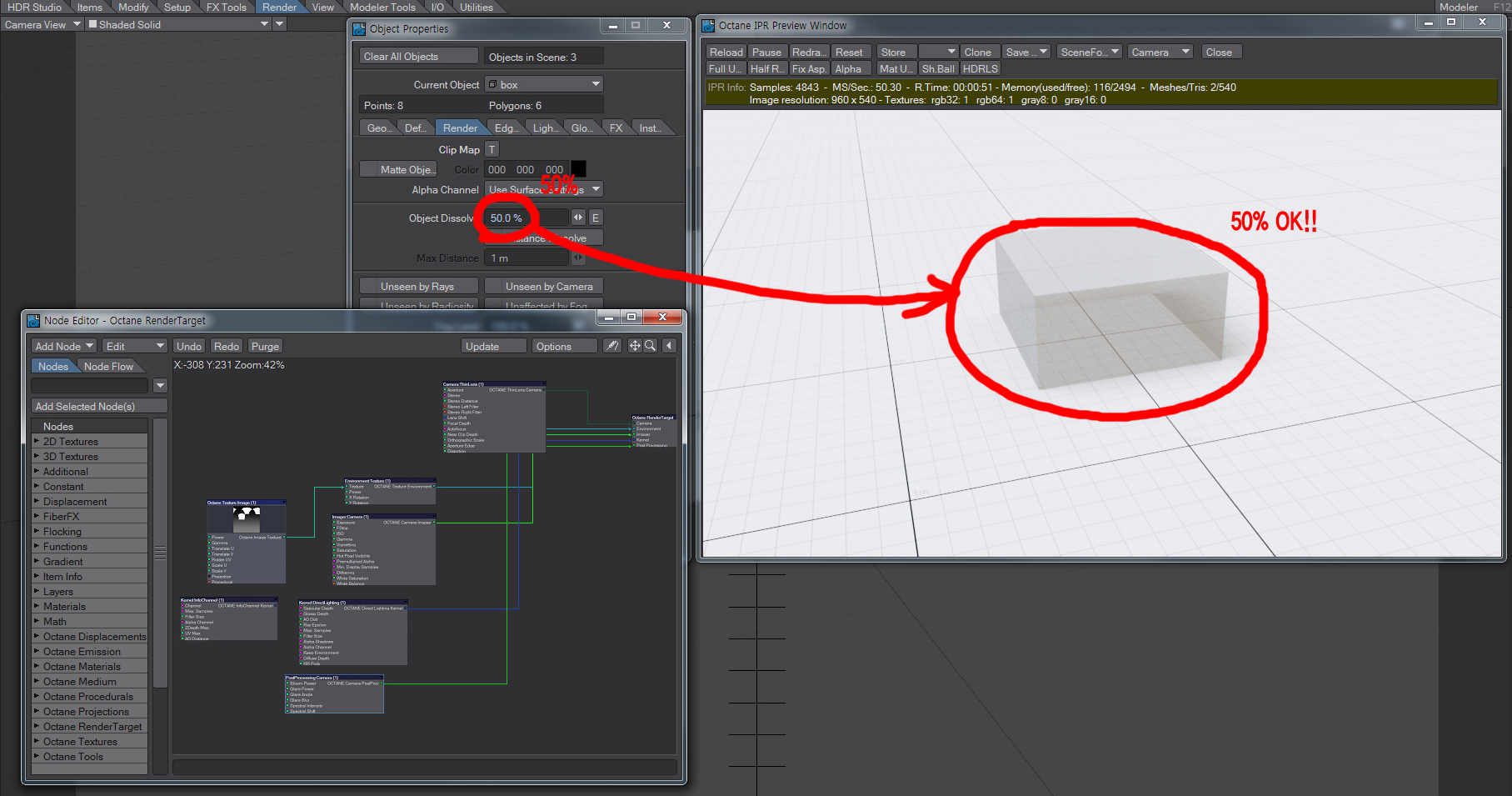Toggle the Distance Dissolve option
This screenshot has width=1512, height=796.
[x=543, y=238]
